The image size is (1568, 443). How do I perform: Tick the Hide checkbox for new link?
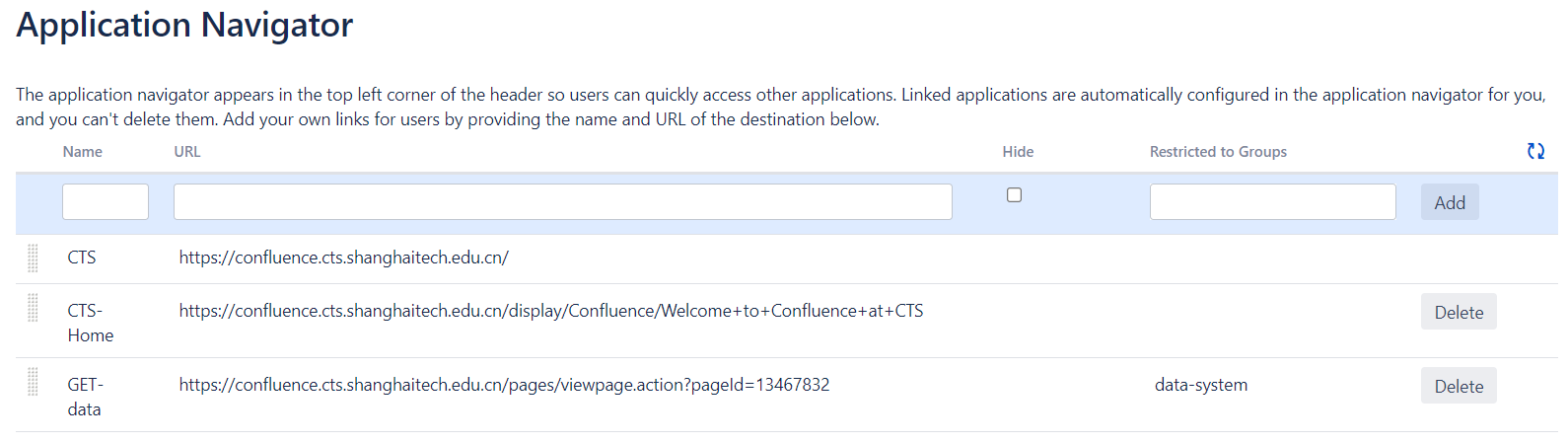click(x=1014, y=195)
